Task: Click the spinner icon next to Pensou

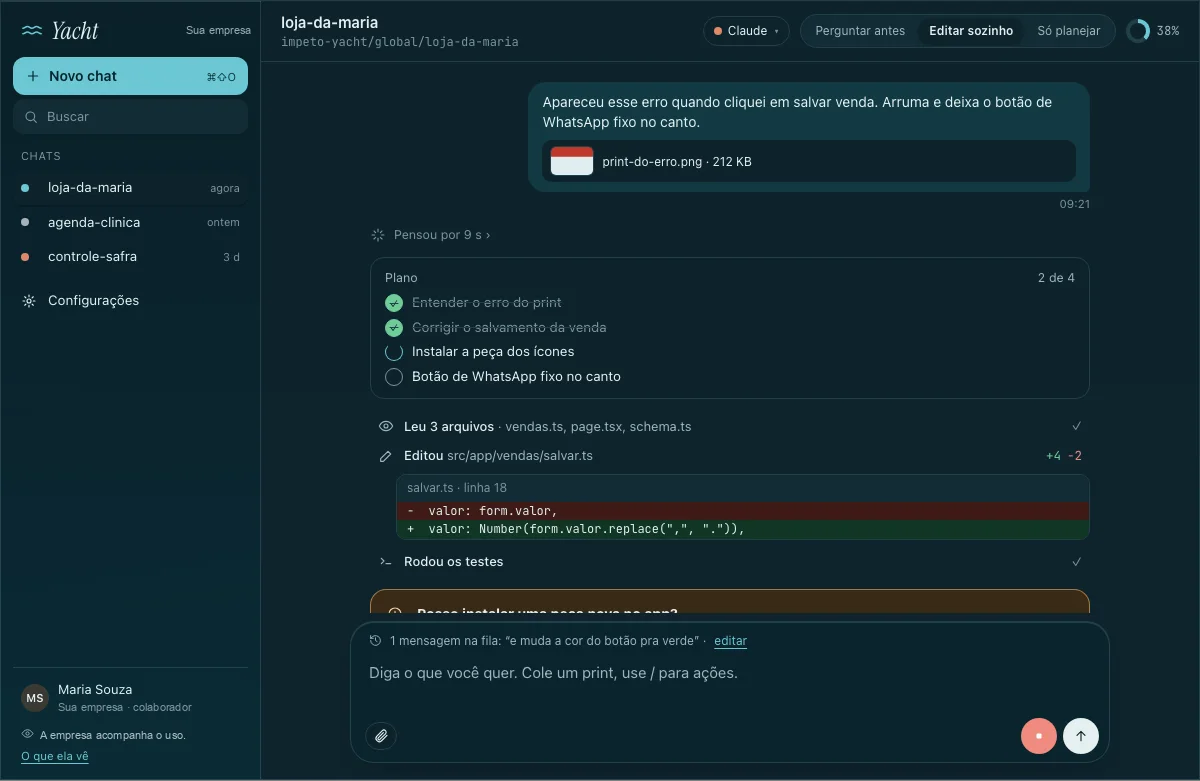Action: pos(378,235)
